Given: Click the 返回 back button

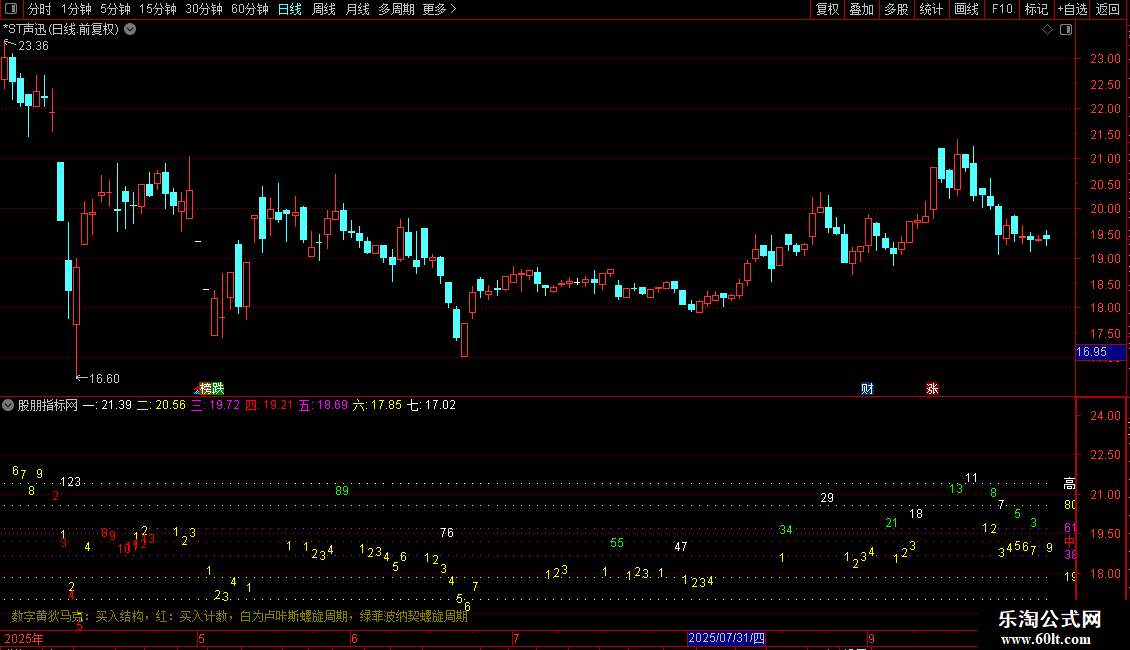Looking at the screenshot, I should [1108, 9].
